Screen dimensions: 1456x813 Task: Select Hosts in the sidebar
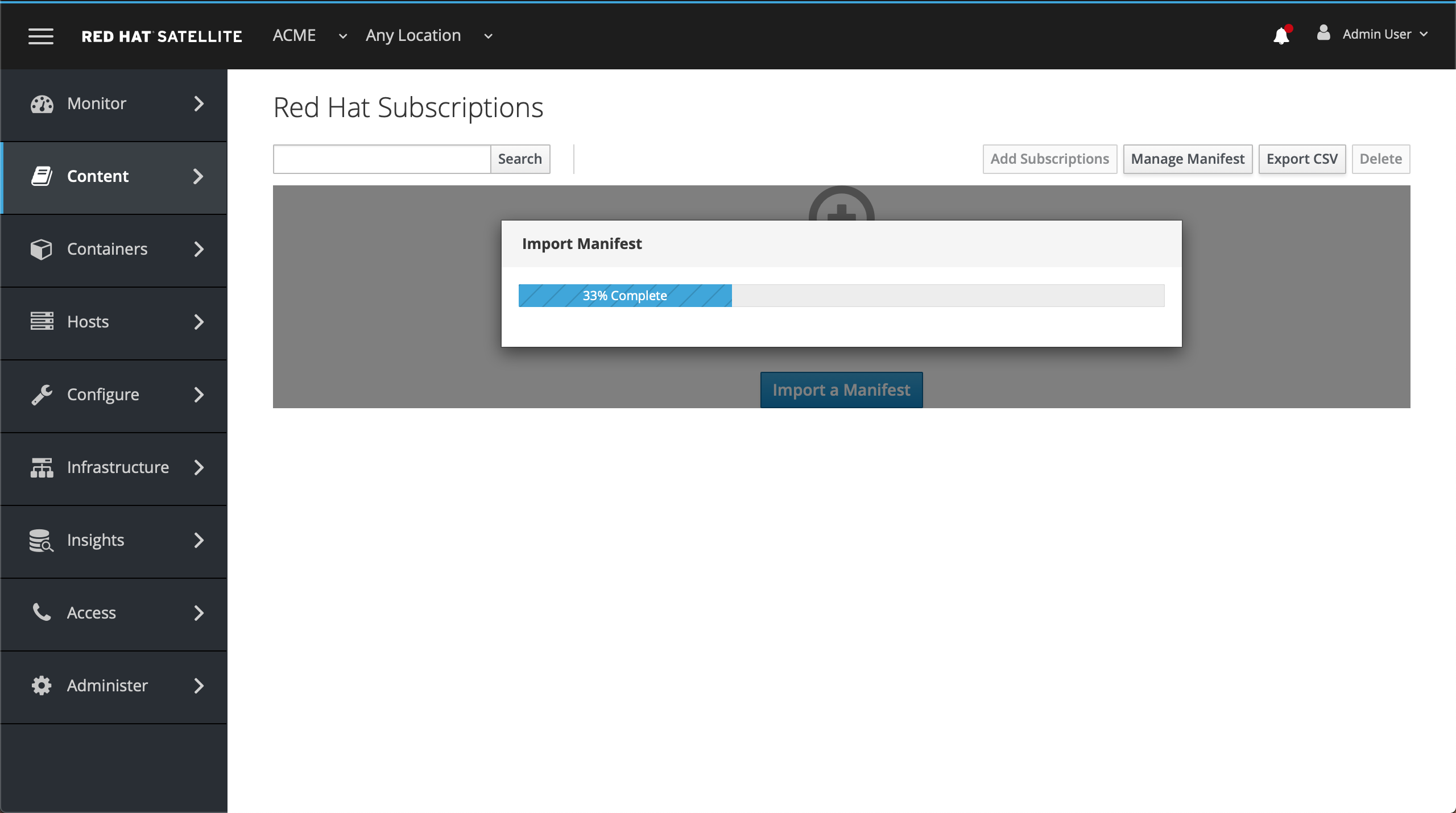(114, 323)
